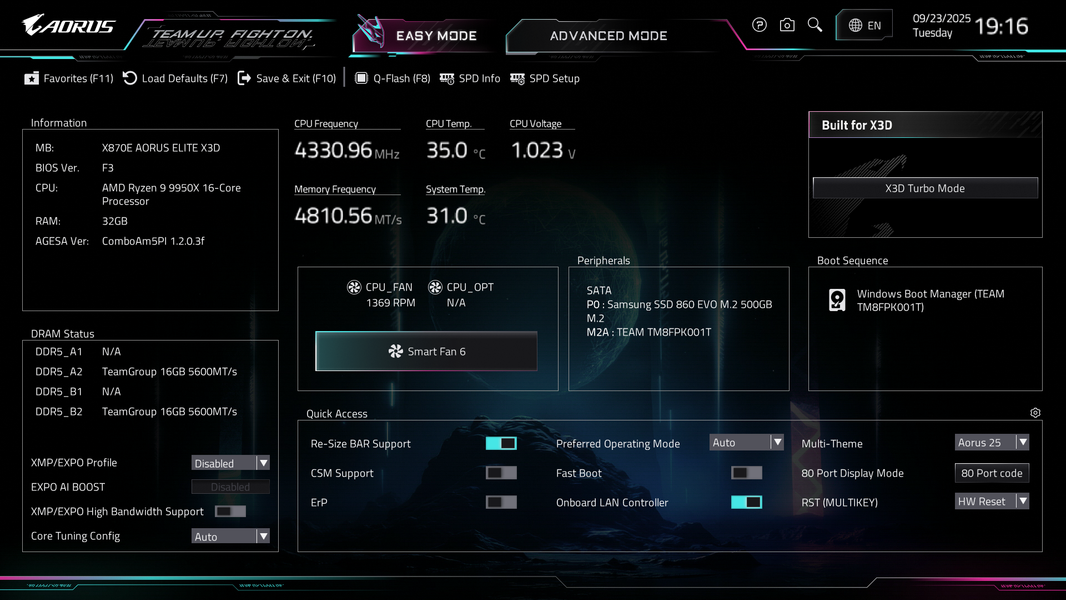This screenshot has height=600, width=1066.
Task: Open Quick Access settings gear
Action: [x=1035, y=412]
